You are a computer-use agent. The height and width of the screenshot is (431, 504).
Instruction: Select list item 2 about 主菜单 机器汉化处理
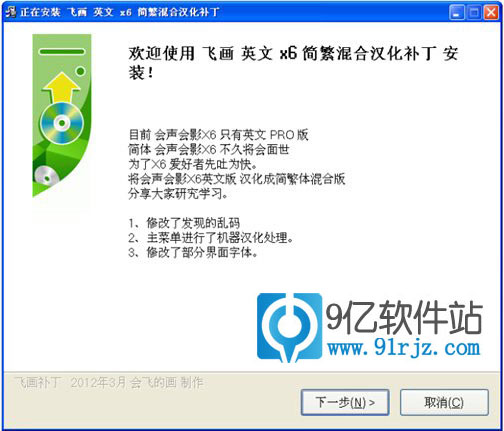pyautogui.click(x=211, y=238)
